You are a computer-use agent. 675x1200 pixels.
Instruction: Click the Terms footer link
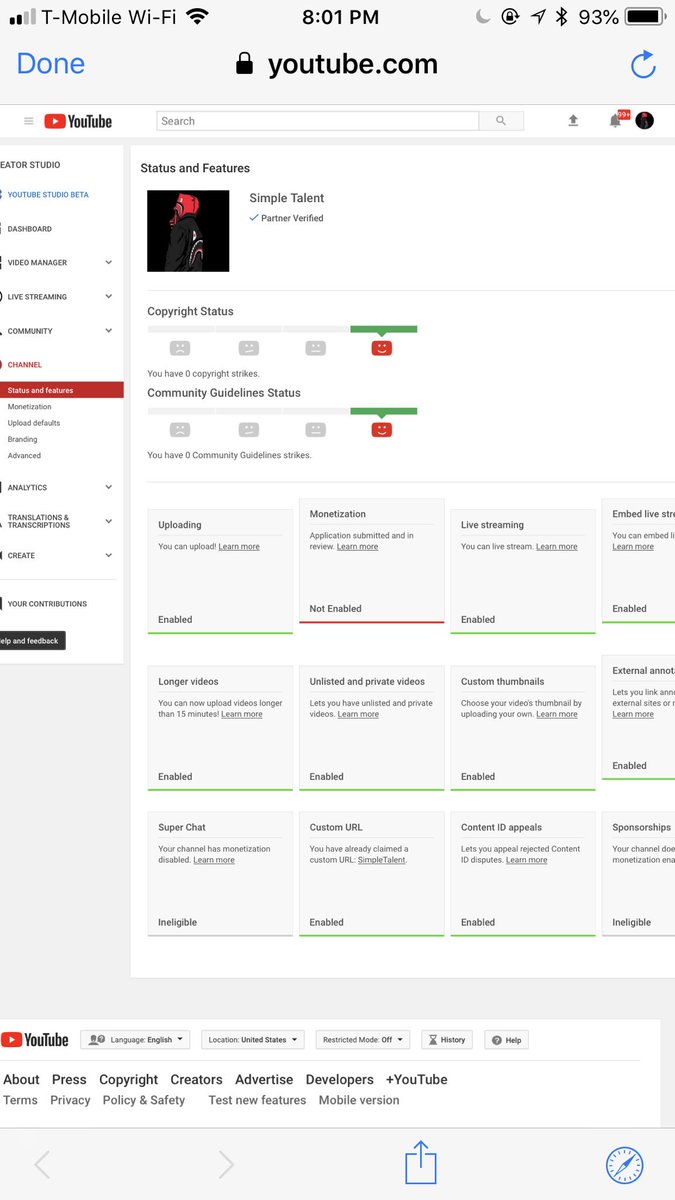[20, 1100]
